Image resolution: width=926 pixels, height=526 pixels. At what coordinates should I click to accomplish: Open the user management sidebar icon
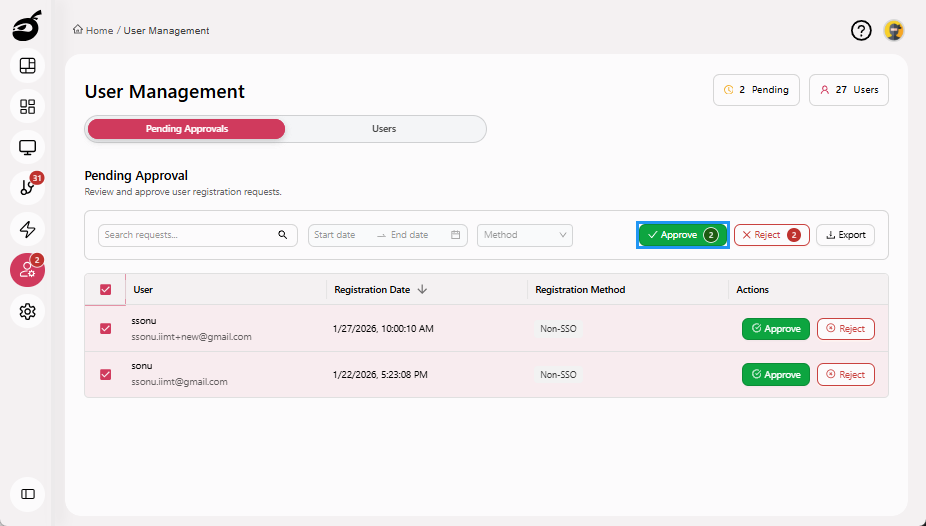(x=28, y=270)
